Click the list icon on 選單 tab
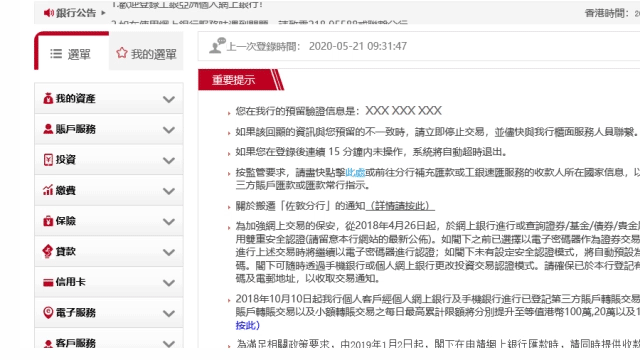Screen dimensions: 640x360 pos(56,54)
